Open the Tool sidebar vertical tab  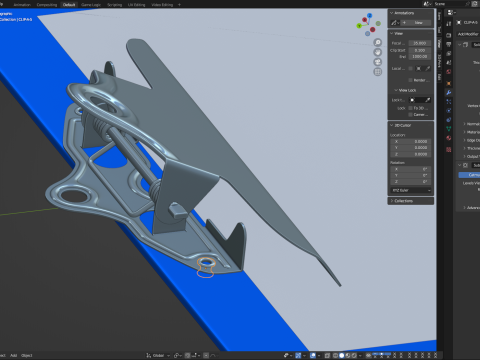pos(439,30)
